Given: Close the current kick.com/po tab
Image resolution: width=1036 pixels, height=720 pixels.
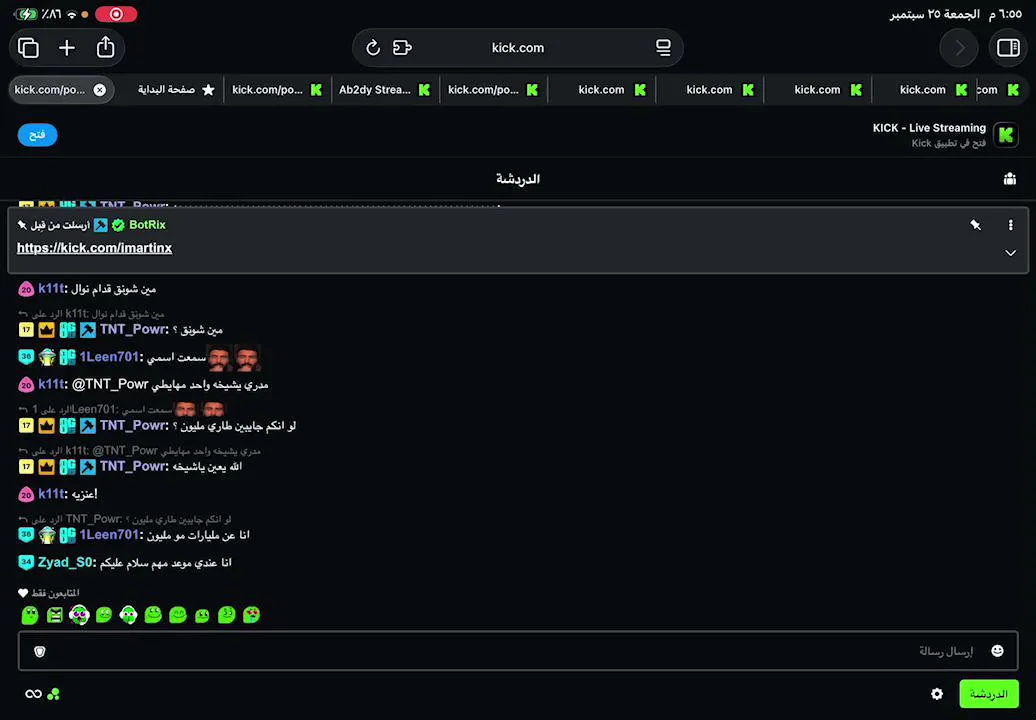Looking at the screenshot, I should click(x=100, y=90).
